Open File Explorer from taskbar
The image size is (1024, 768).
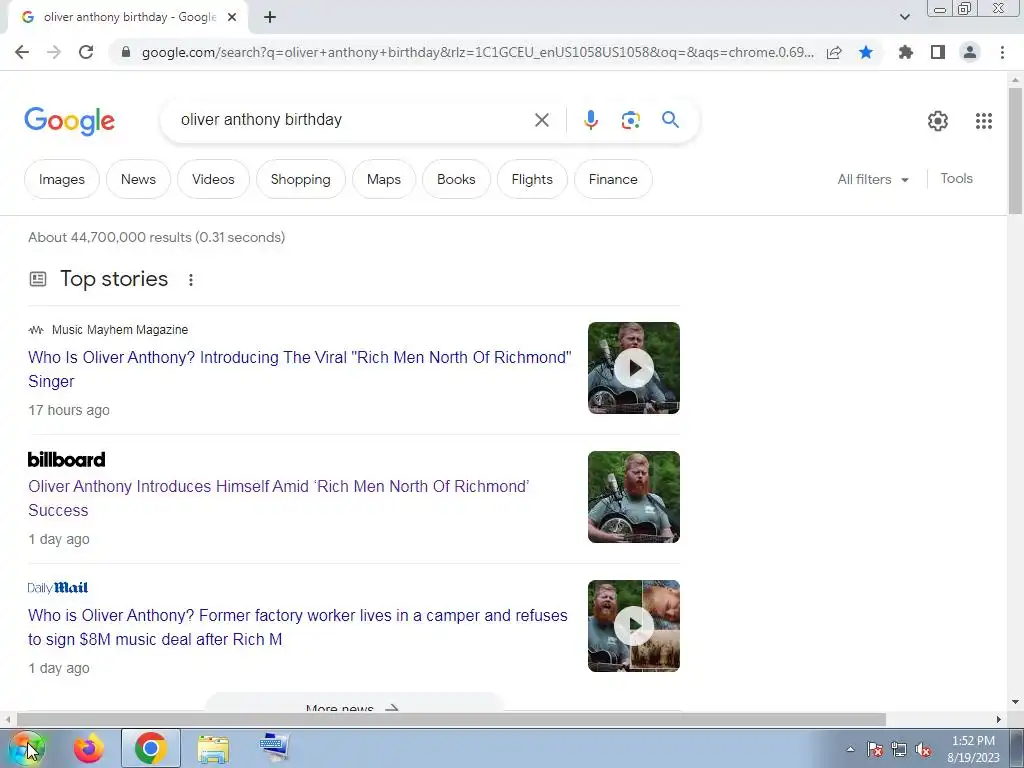click(214, 748)
